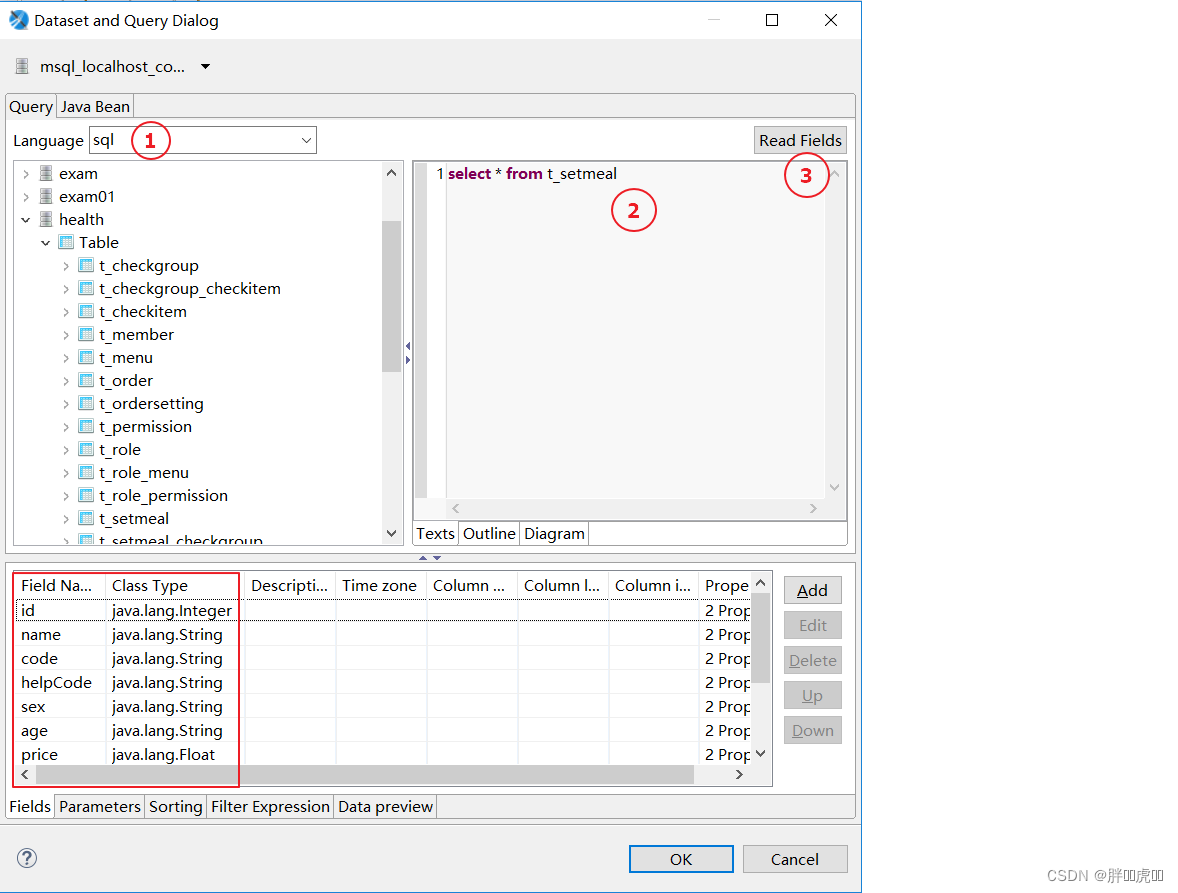Expand the t_checkgroup table node
The height and width of the screenshot is (893, 1178).
[66, 266]
